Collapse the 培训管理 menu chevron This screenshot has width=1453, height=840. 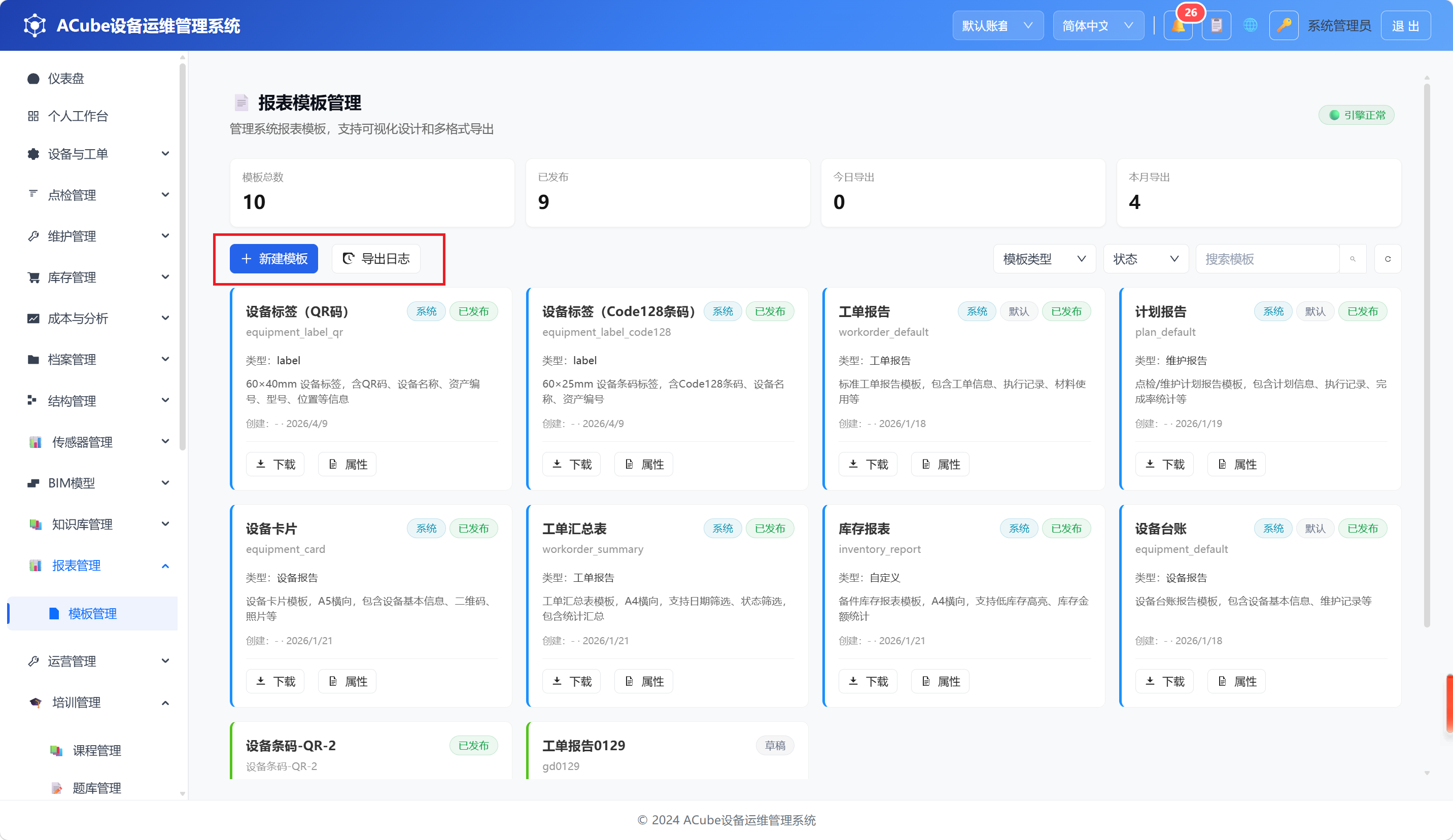165,703
